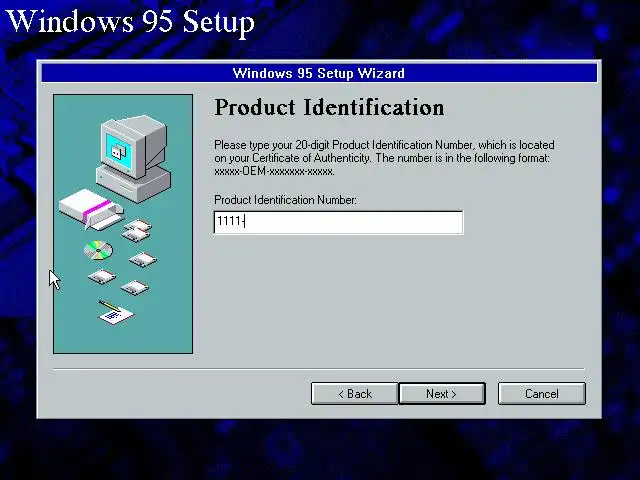The image size is (640, 480).
Task: Click the 'Product Identification Number:' label
Action: [x=285, y=200]
